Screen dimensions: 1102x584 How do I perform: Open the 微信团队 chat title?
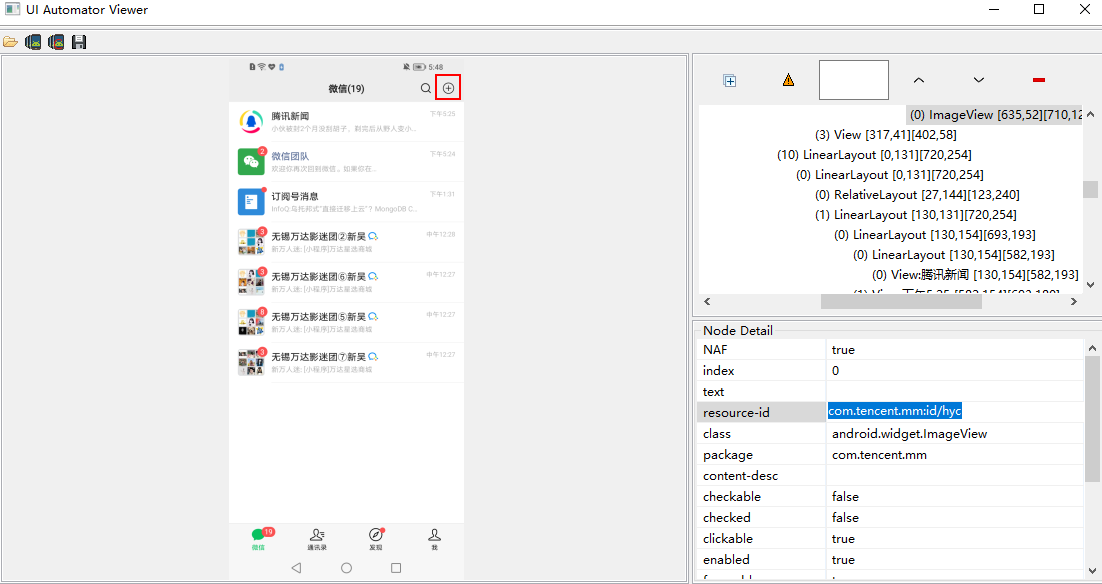pyautogui.click(x=290, y=156)
